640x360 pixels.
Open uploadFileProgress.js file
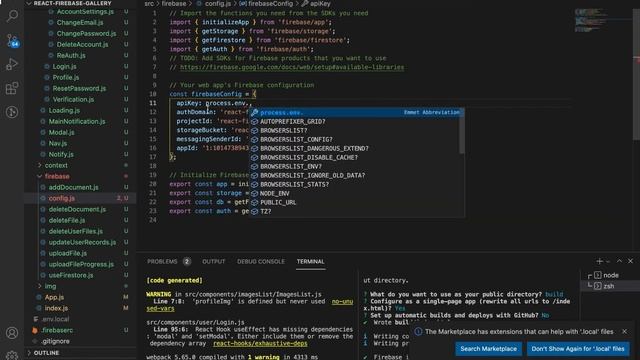(81, 264)
